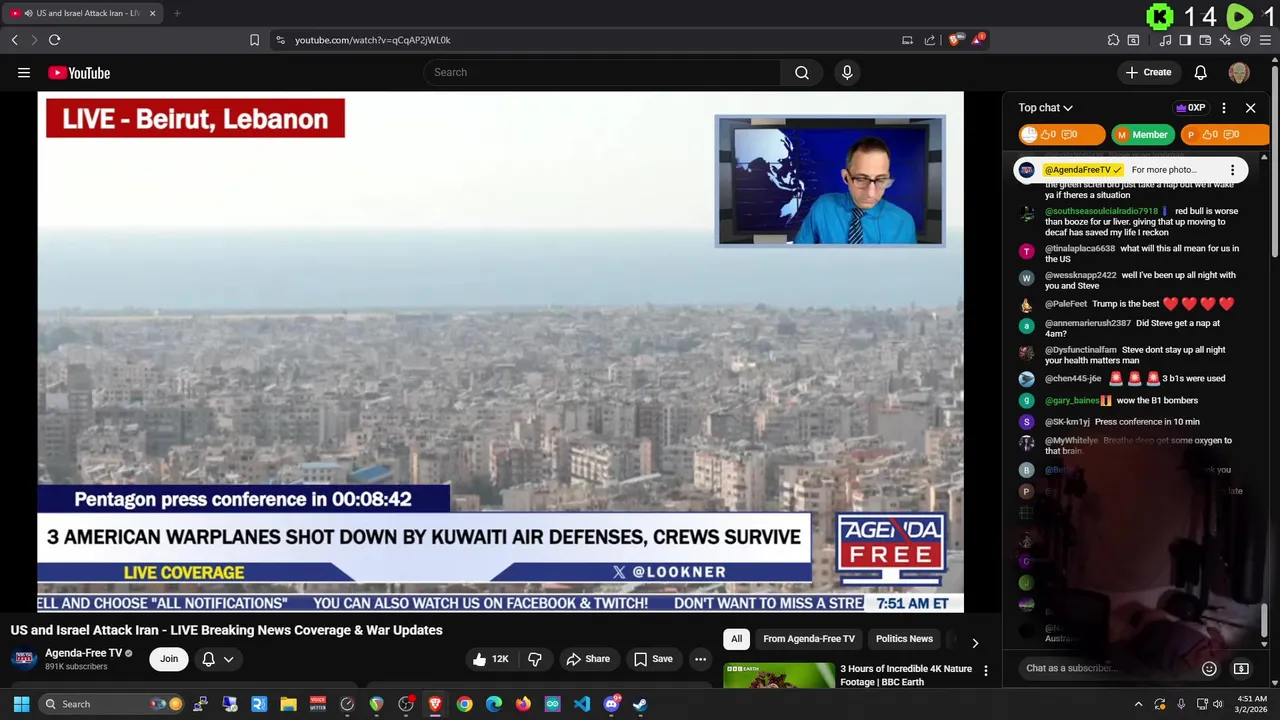Viewport: 1280px width, 720px height.
Task: Open the Leo AI sparkle icon
Action: 1225,40
